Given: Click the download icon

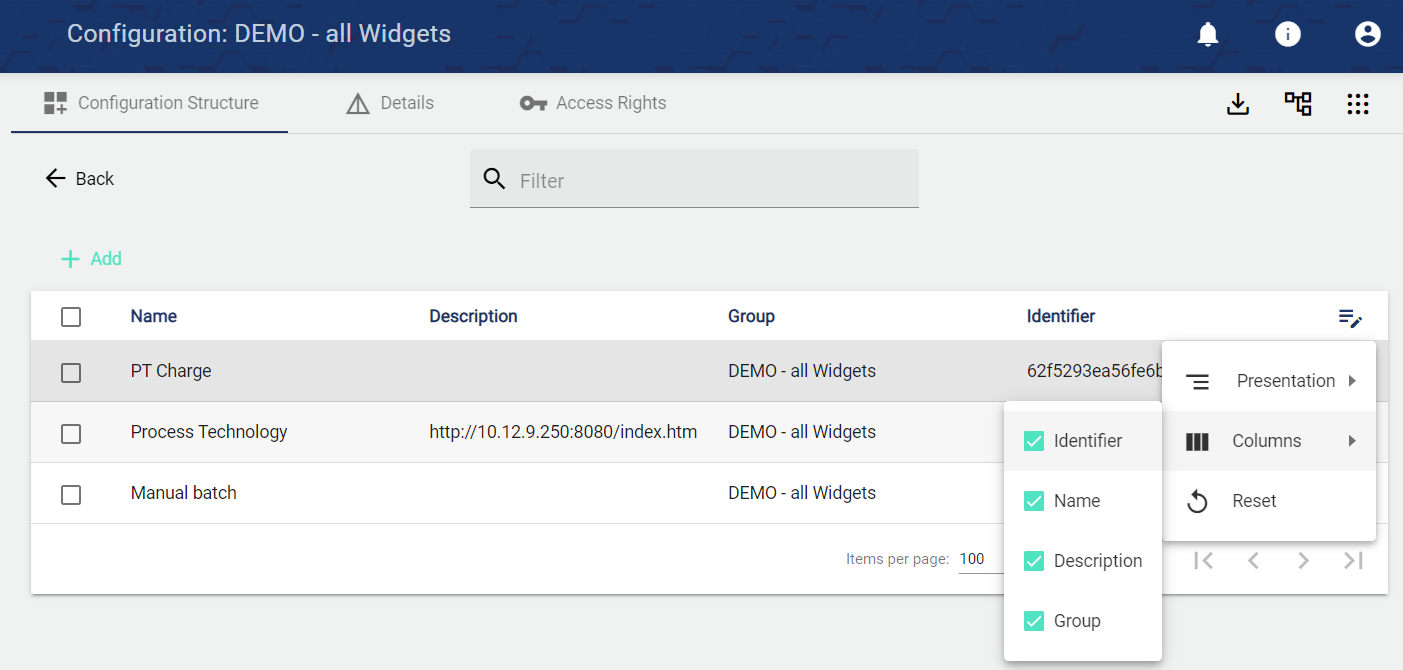Looking at the screenshot, I should pyautogui.click(x=1238, y=104).
